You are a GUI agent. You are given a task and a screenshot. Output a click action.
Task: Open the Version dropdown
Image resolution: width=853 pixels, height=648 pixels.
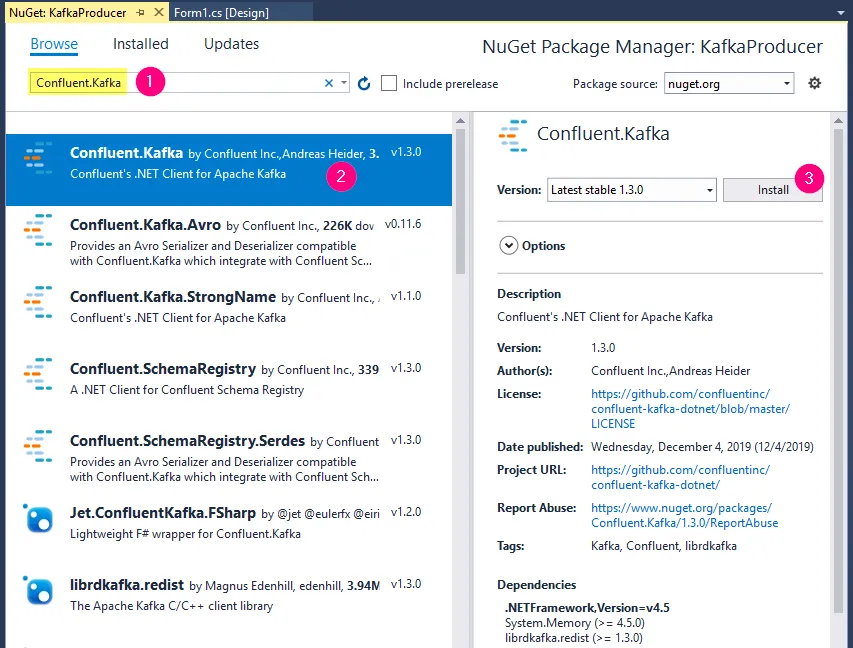click(x=632, y=190)
